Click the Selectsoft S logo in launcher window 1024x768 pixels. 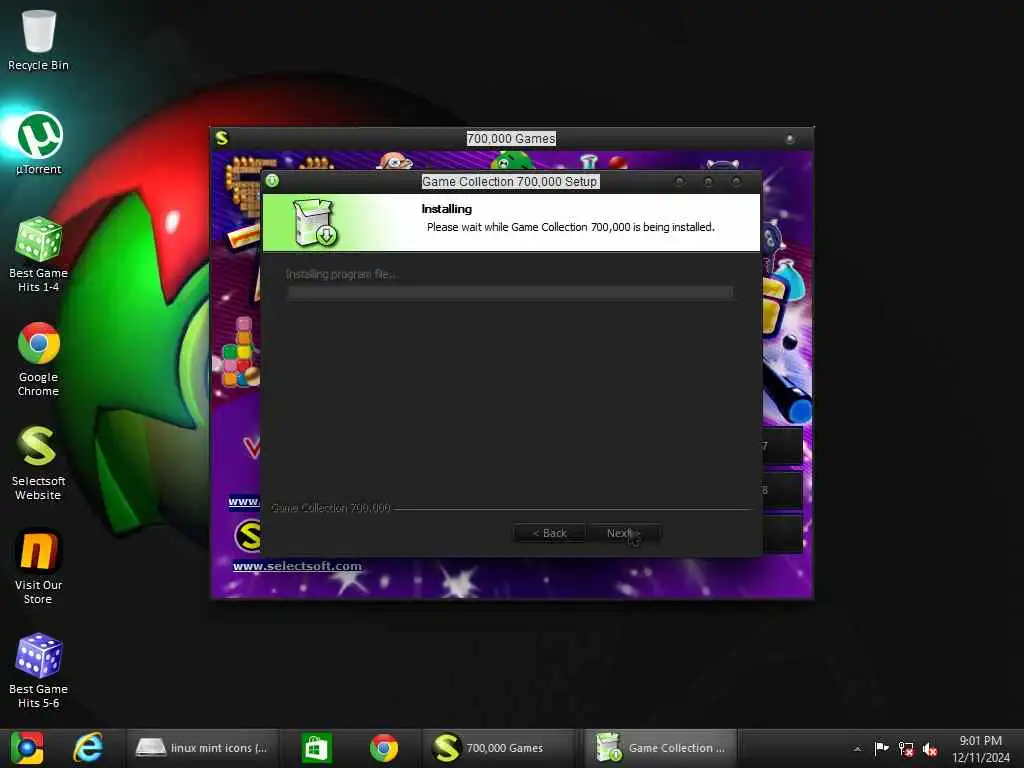click(x=249, y=536)
